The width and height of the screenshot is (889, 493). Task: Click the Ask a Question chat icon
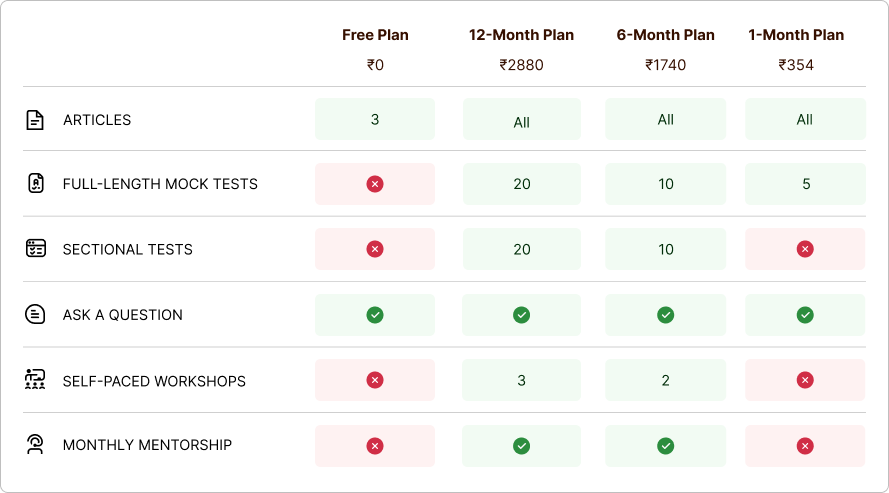[35, 314]
